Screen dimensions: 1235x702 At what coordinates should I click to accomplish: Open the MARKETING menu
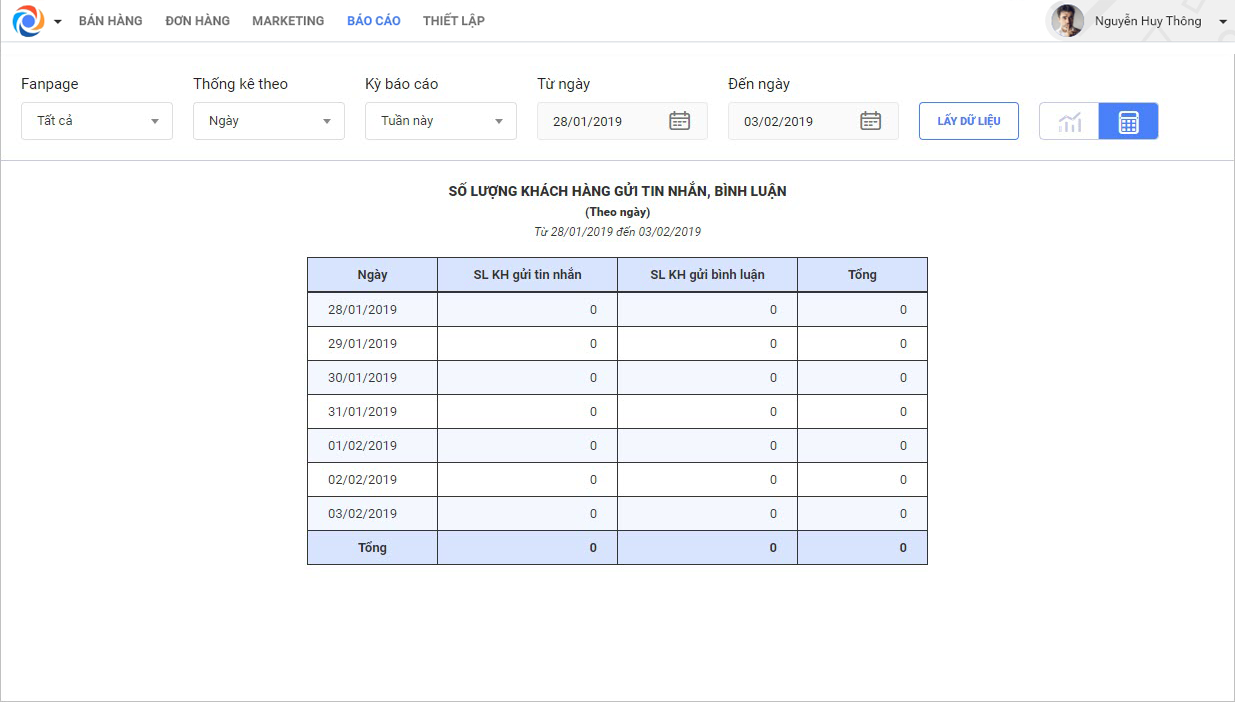click(x=288, y=21)
